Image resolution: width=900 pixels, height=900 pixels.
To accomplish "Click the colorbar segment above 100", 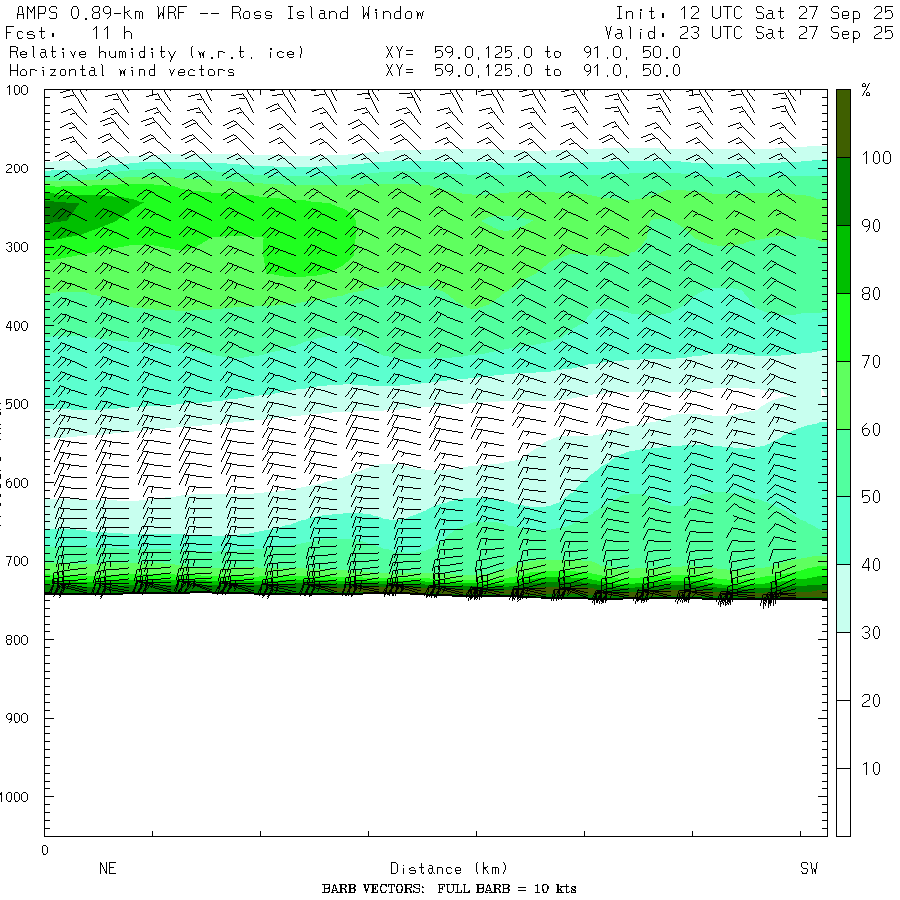I will 843,123.
